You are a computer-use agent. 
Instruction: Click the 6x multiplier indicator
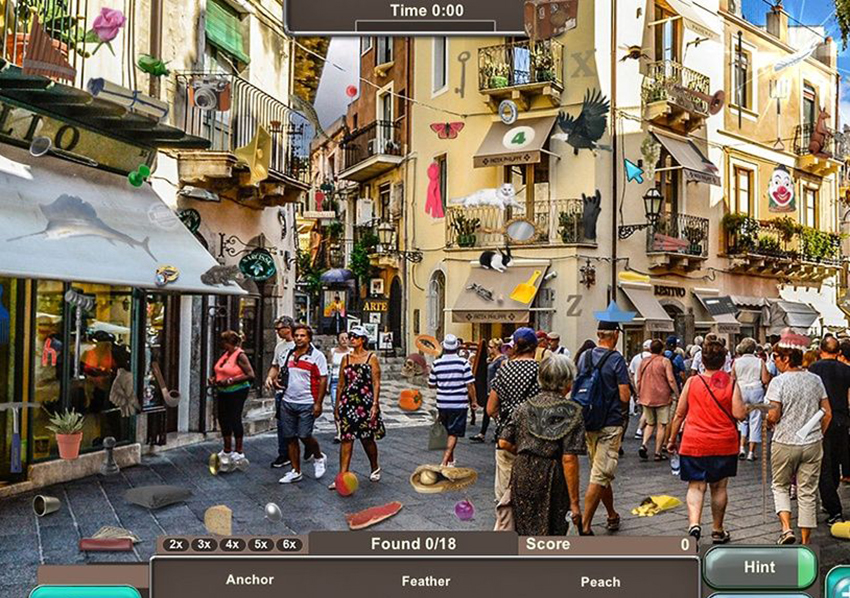(x=289, y=545)
